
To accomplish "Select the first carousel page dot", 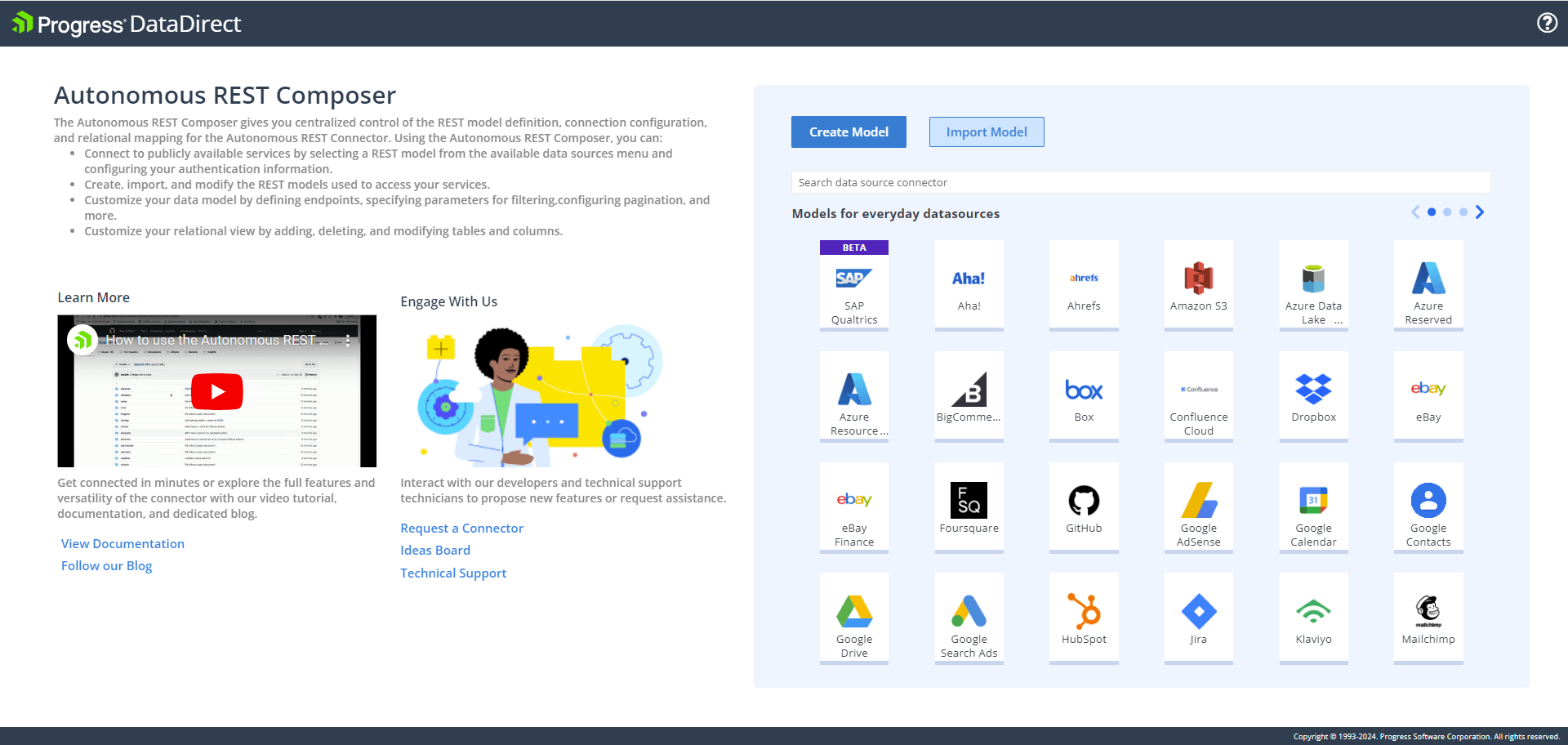I will [x=1432, y=212].
